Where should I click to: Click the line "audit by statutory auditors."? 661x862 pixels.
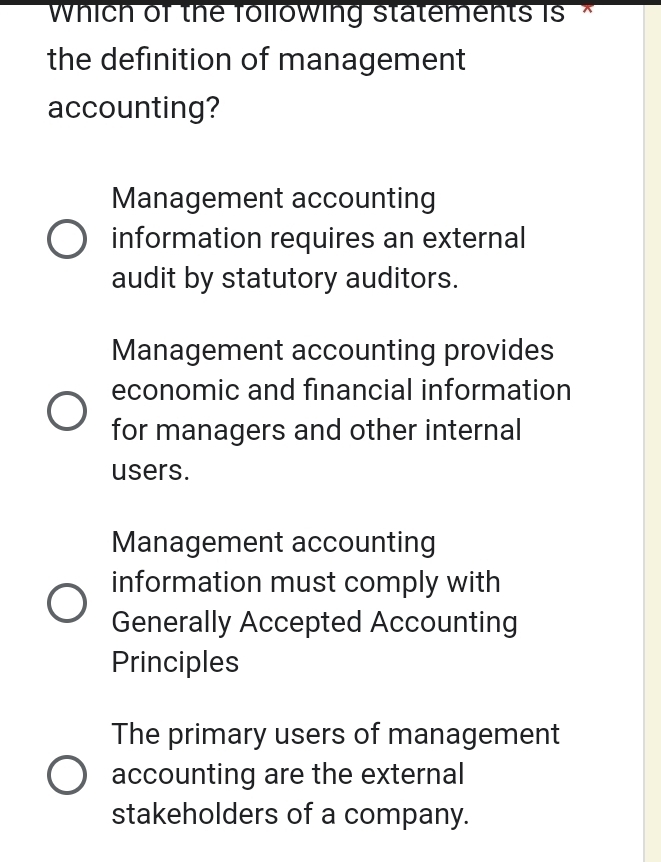click(x=285, y=279)
